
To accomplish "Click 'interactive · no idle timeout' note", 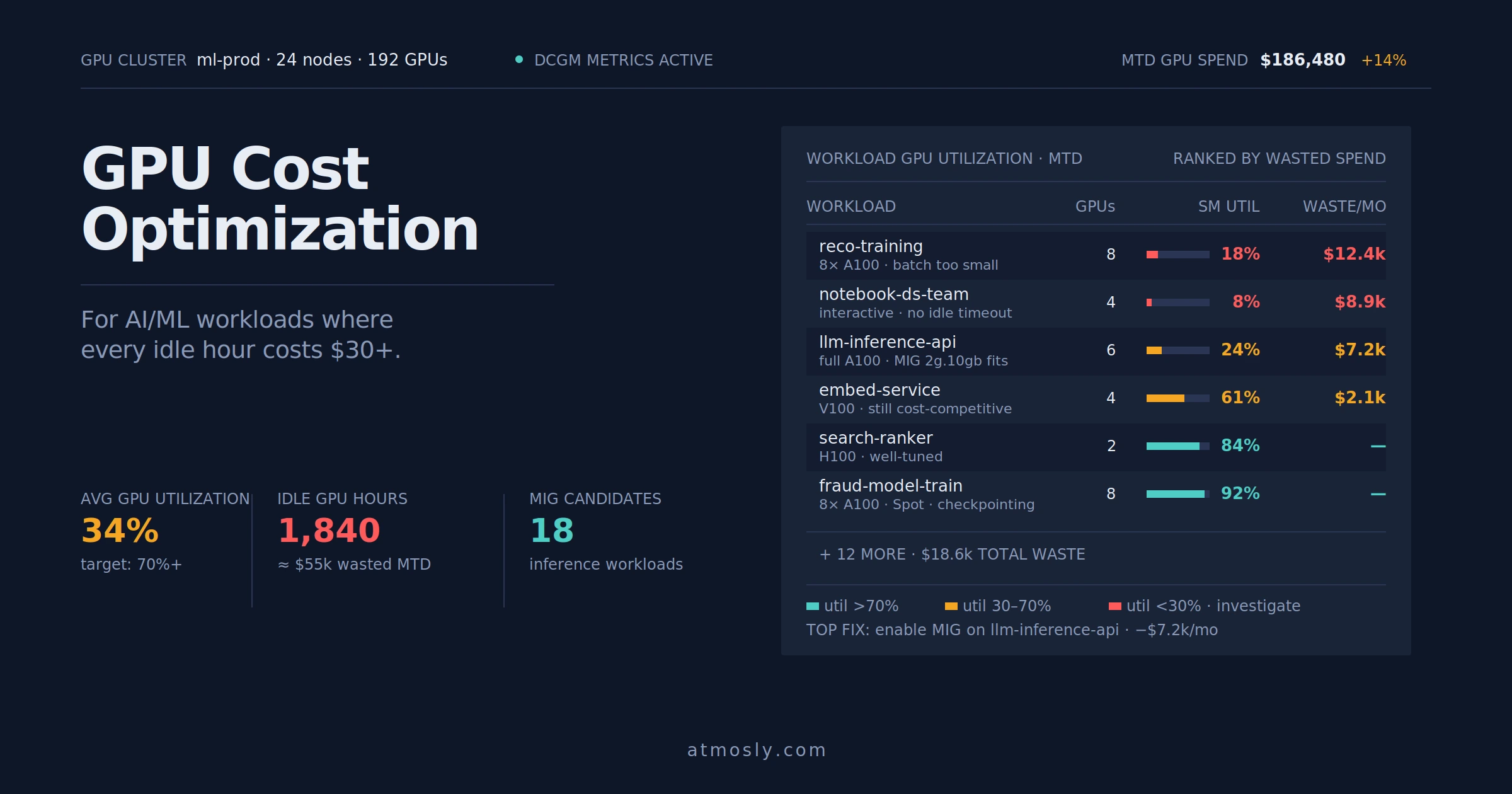I will click(915, 313).
